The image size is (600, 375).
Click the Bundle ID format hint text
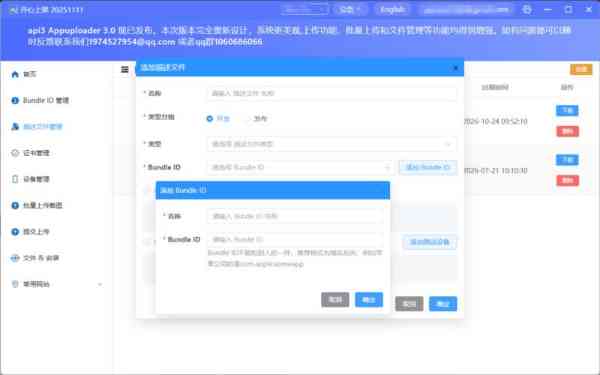click(x=295, y=258)
